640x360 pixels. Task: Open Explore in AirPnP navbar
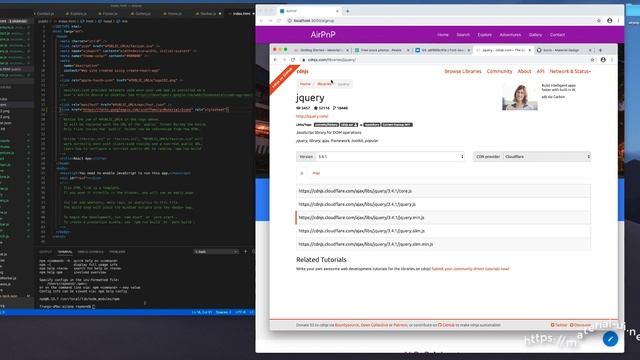point(484,35)
